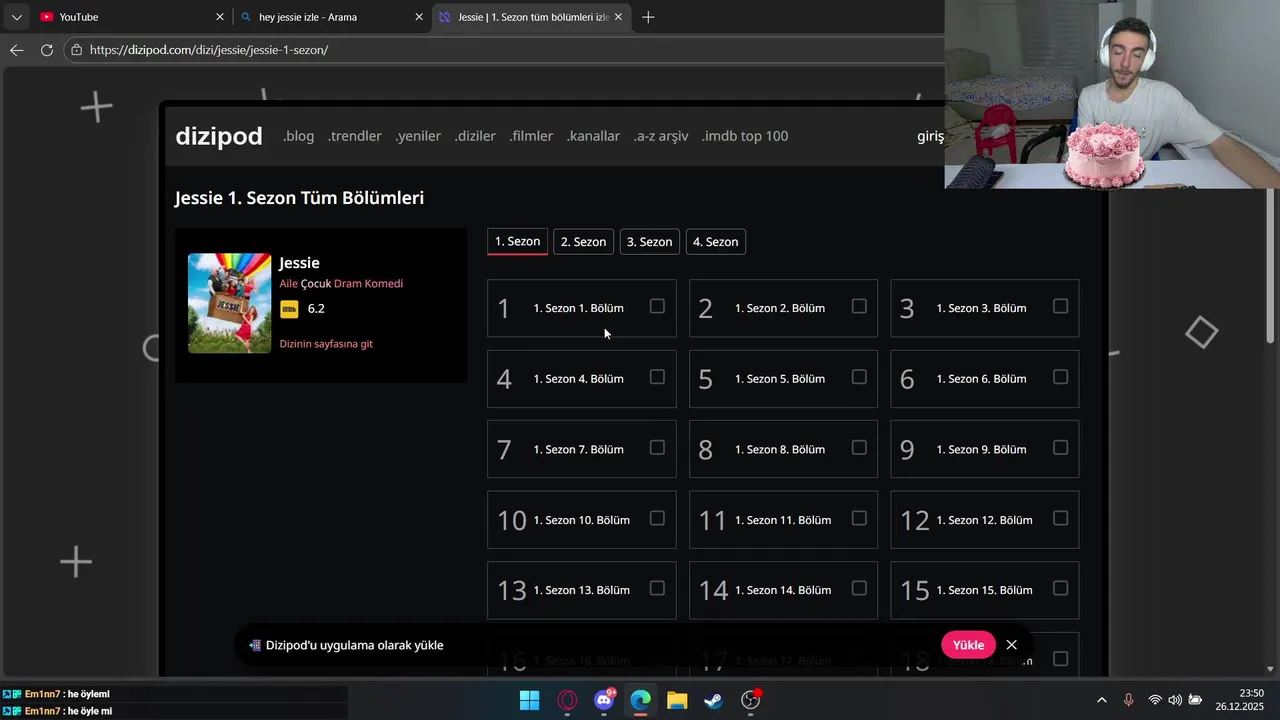1280x720 pixels.
Task: Dismiss the Dizipod install banner
Action: tap(1012, 645)
